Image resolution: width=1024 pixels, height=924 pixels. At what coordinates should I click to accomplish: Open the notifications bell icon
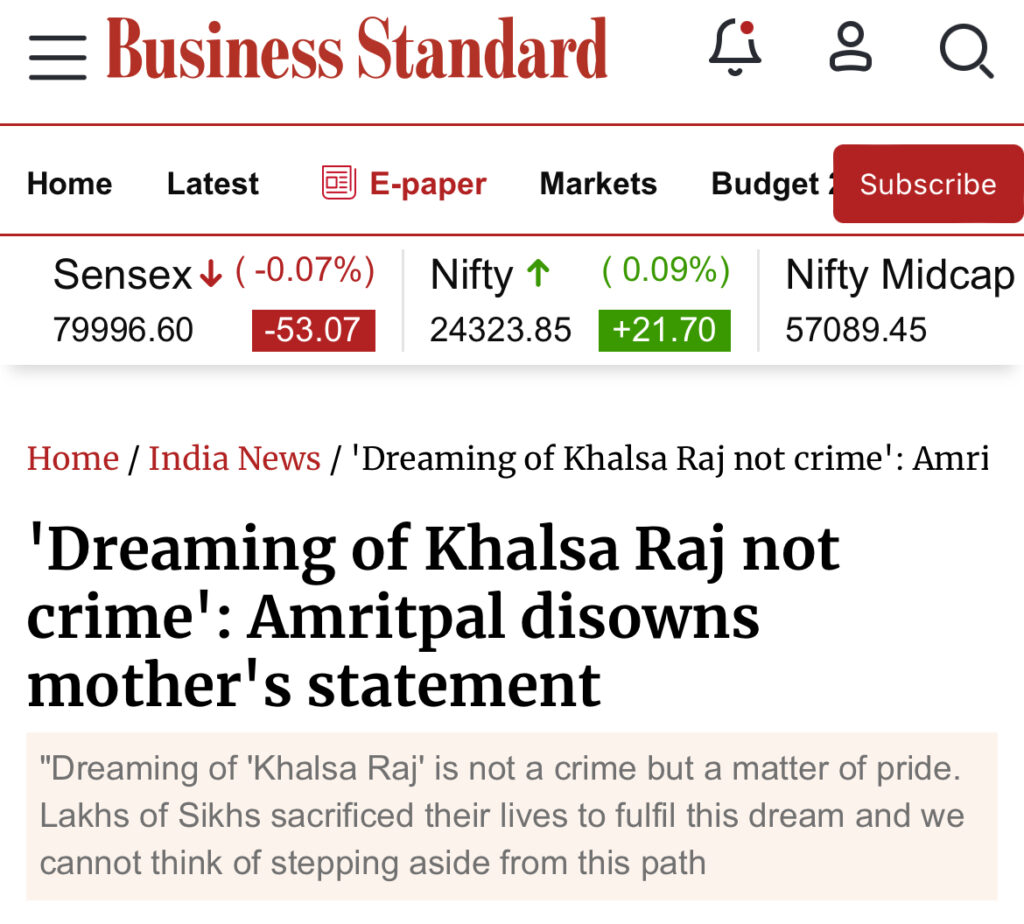coord(735,48)
